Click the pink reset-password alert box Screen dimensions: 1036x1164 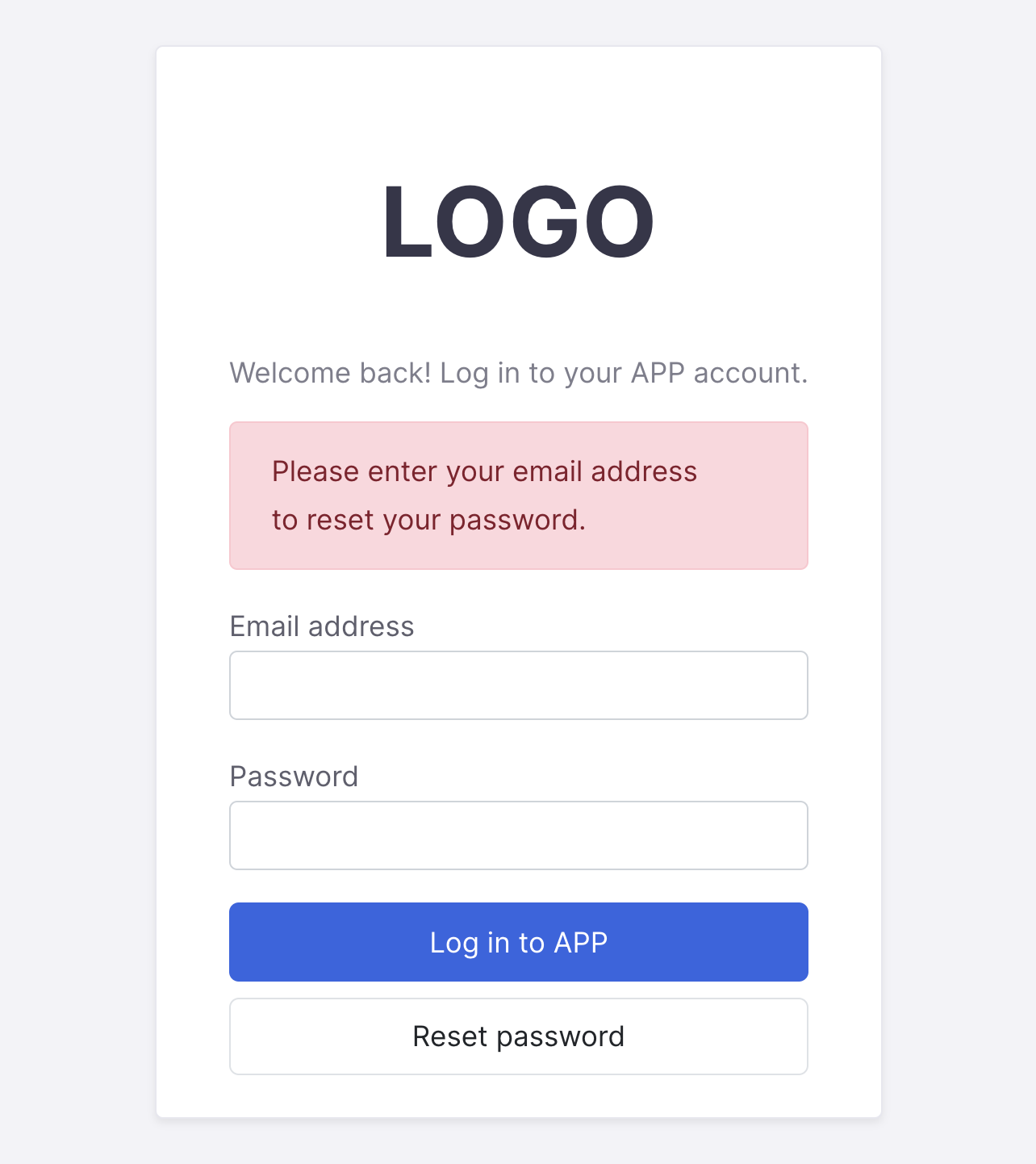(x=519, y=496)
